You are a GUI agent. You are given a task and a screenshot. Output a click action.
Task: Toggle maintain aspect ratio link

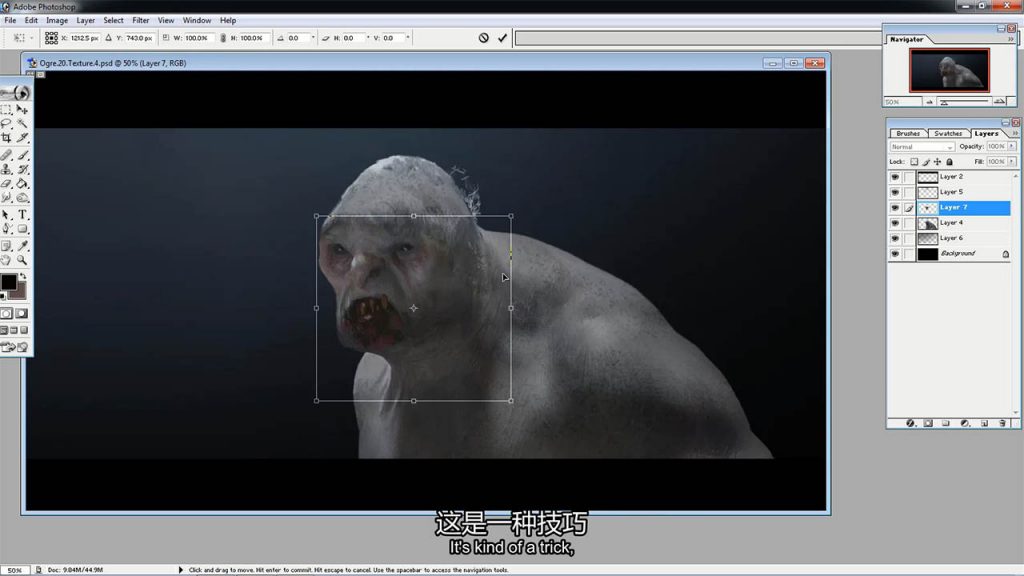[223, 38]
